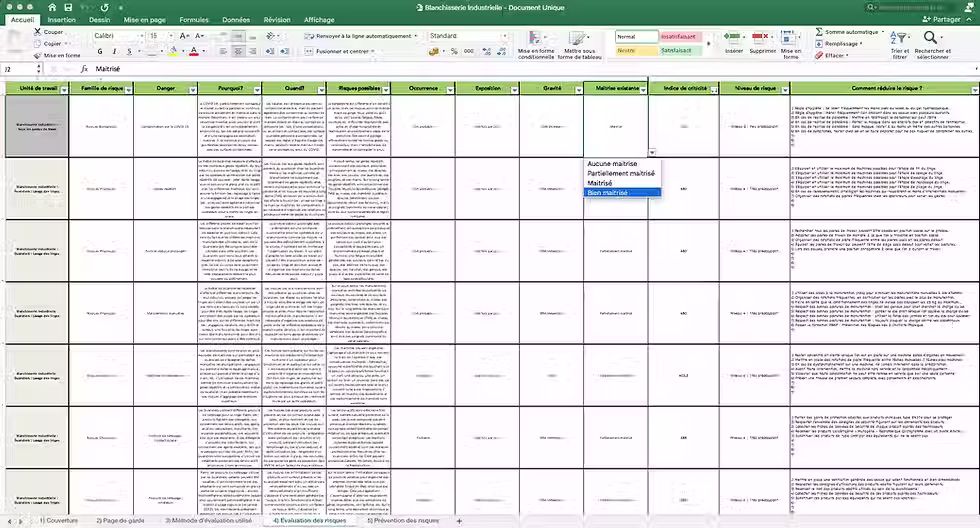Open filter arrow on Danger column

192,90
